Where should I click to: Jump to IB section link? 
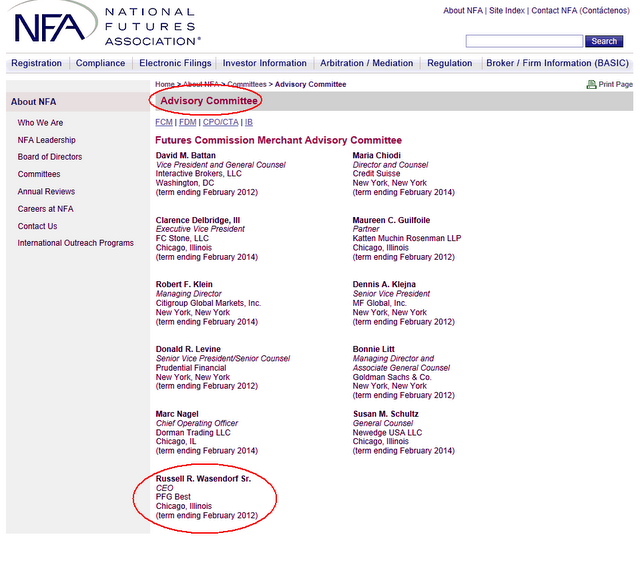(249, 122)
